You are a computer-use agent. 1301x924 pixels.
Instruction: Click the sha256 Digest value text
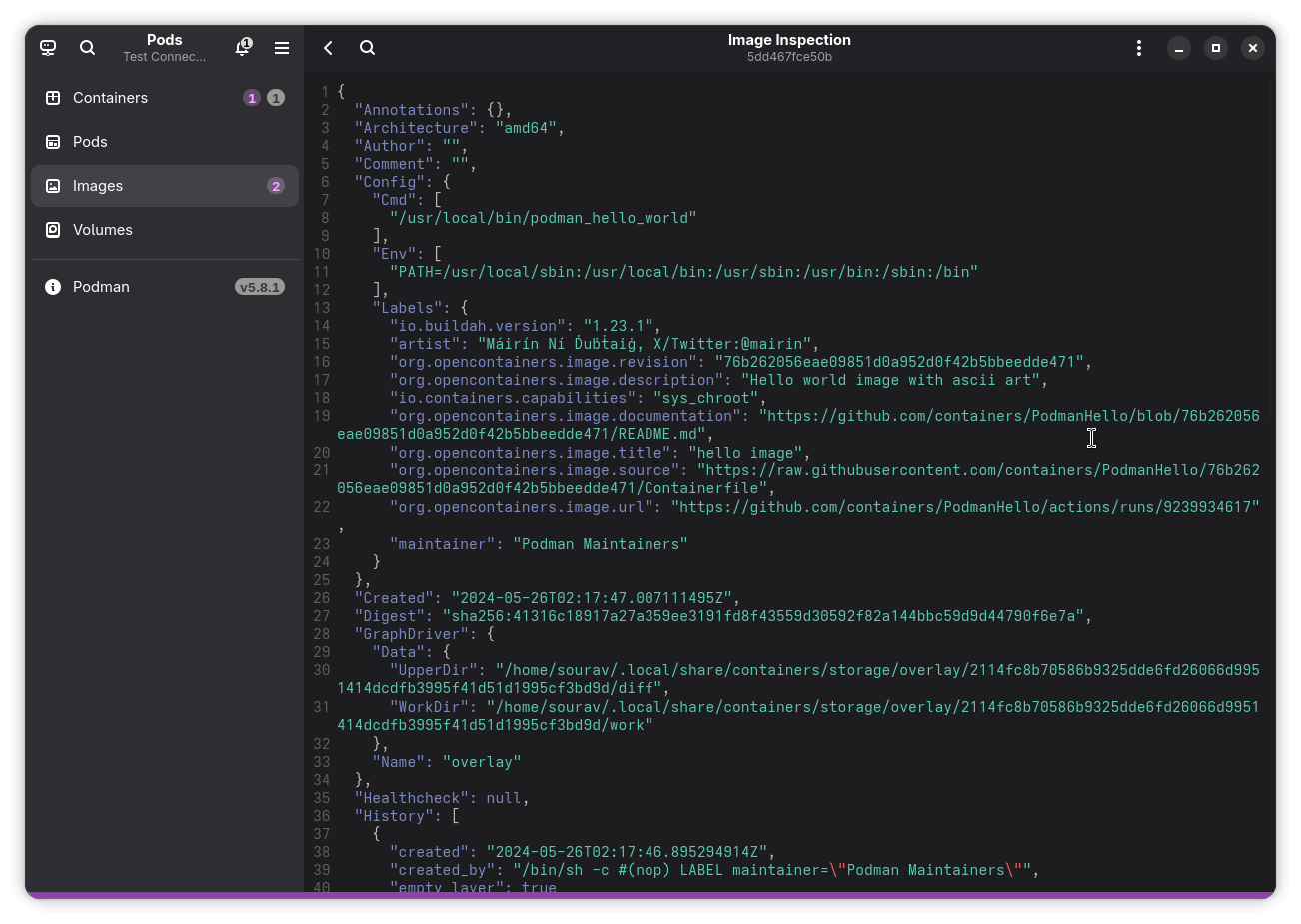763,616
